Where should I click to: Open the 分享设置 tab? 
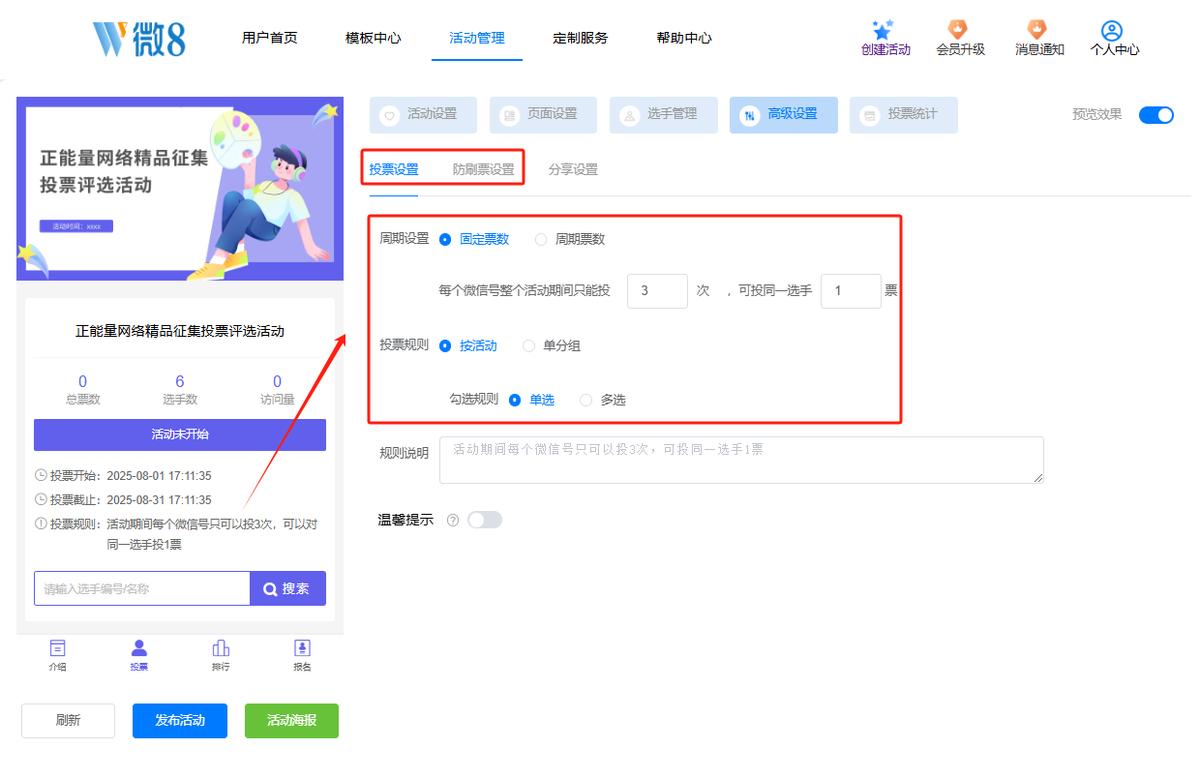tap(573, 170)
